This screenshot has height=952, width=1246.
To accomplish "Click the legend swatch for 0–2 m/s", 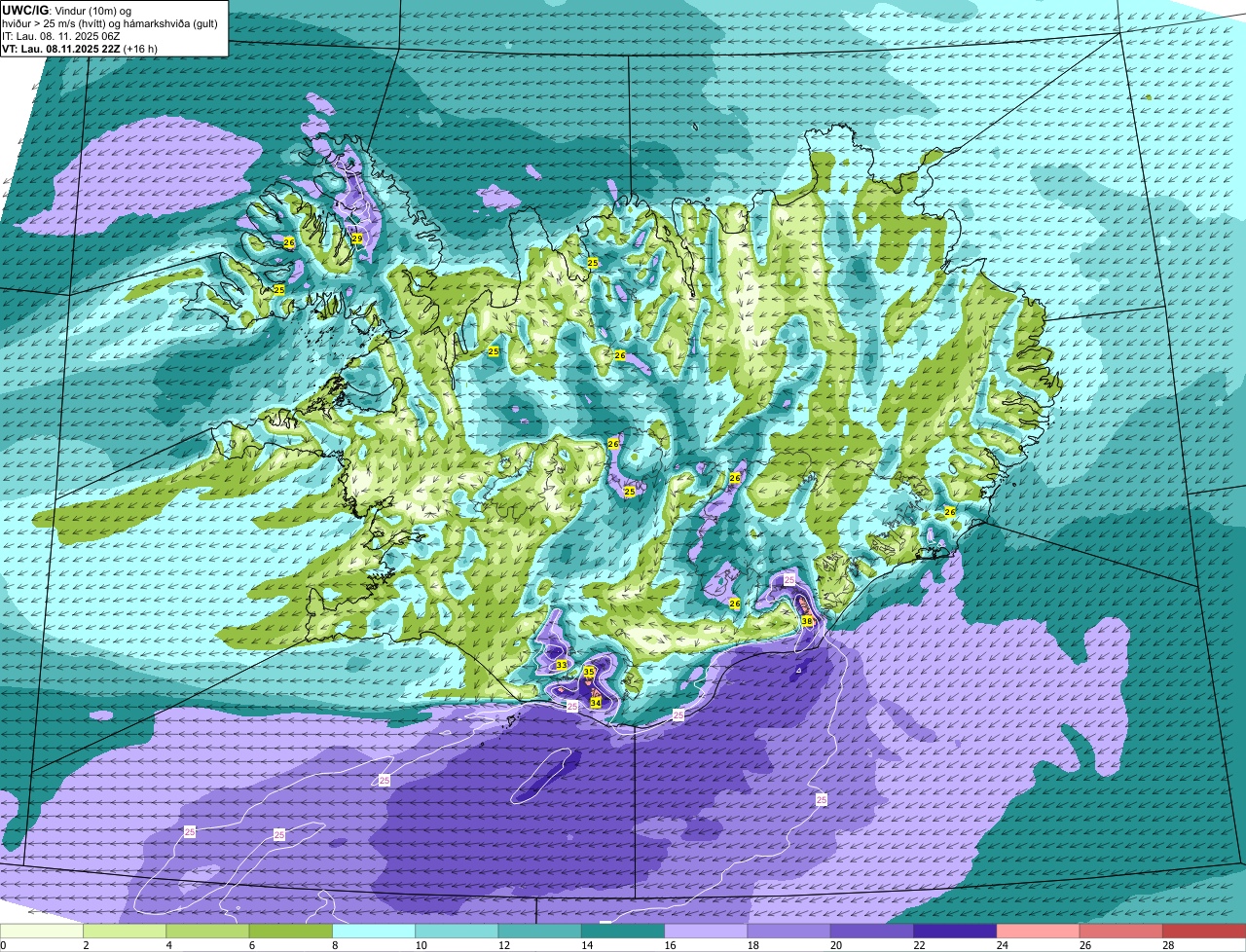I will click(x=43, y=932).
